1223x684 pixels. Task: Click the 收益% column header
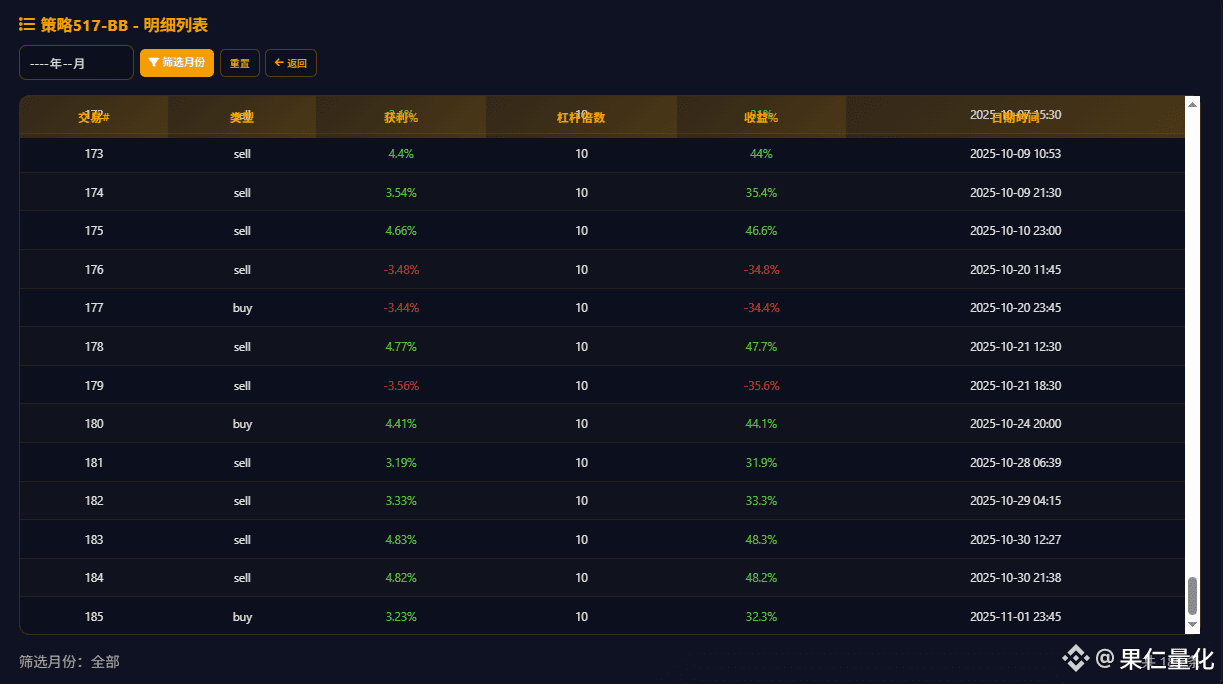(761, 115)
